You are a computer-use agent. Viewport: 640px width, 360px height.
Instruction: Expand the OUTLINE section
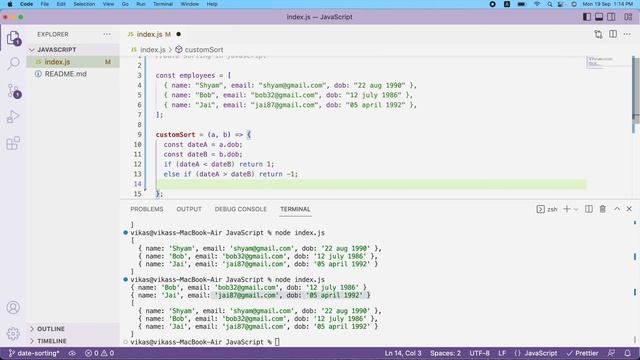[73, 329]
